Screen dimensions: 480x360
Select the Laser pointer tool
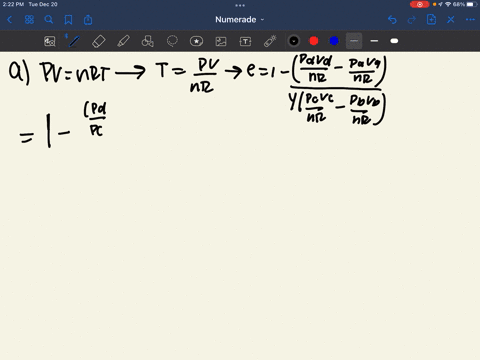point(270,41)
